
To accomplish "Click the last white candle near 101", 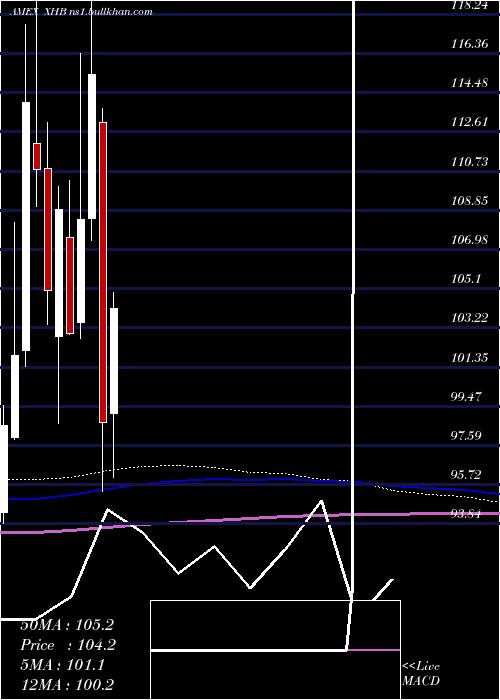I will pyautogui.click(x=114, y=361).
